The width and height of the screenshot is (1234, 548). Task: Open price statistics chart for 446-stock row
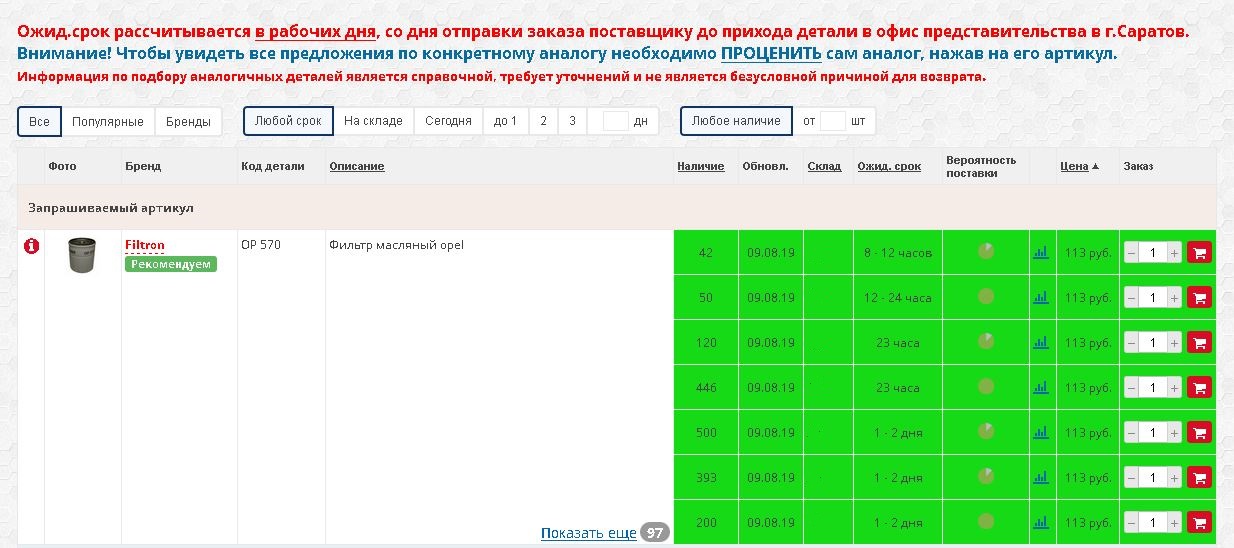click(1041, 387)
